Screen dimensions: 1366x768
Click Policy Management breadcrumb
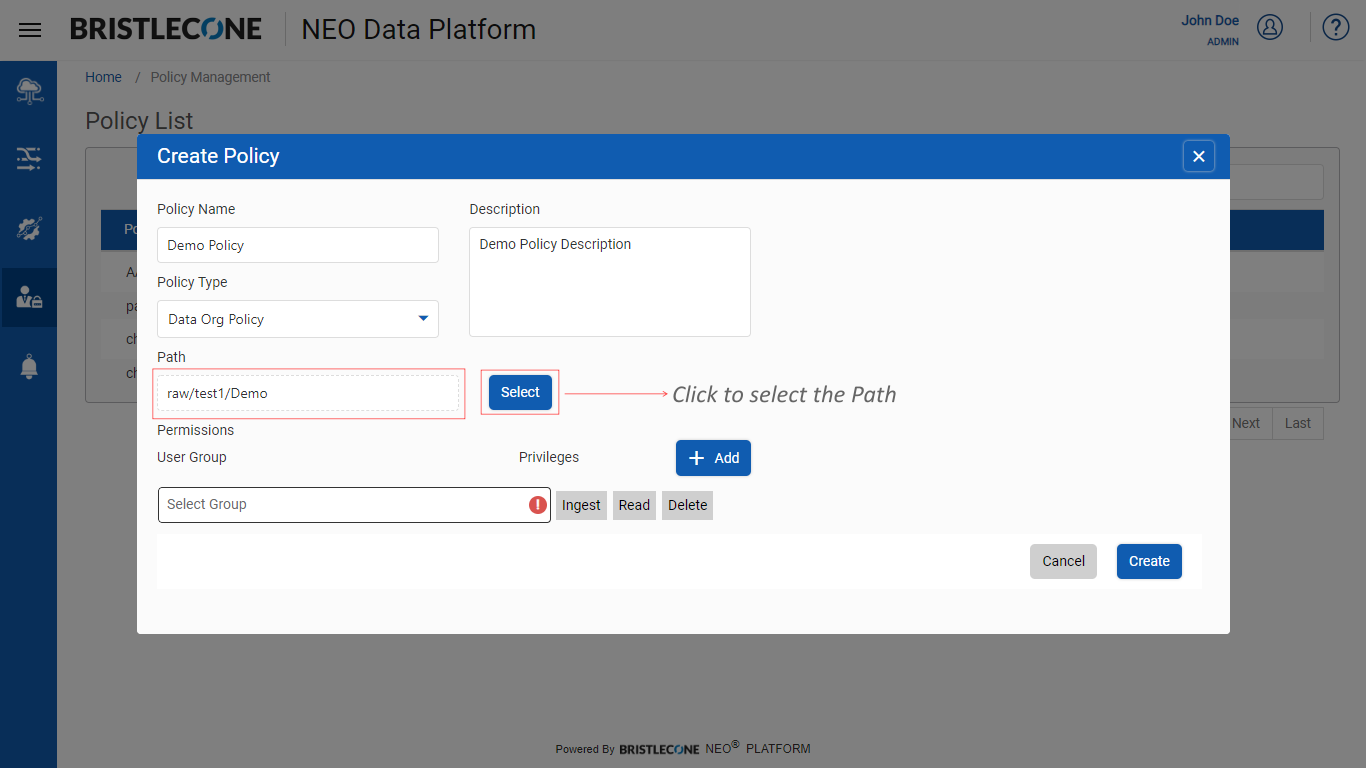point(210,77)
